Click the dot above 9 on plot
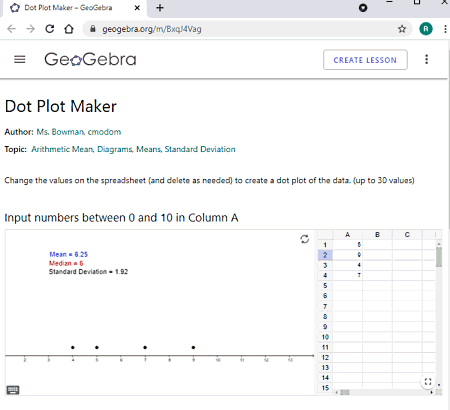The height and width of the screenshot is (410, 450). coord(193,347)
